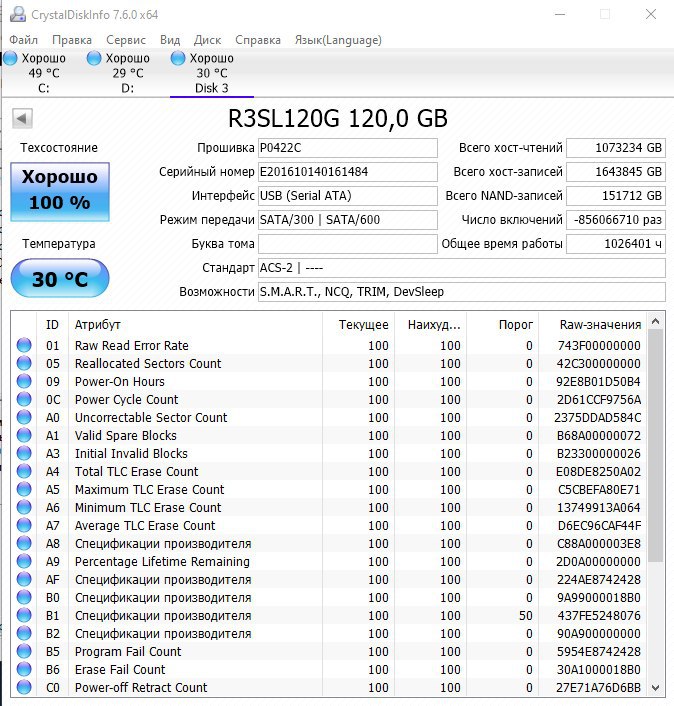
Task: Click the attribute list scroll-down arrow
Action: pyautogui.click(x=656, y=688)
